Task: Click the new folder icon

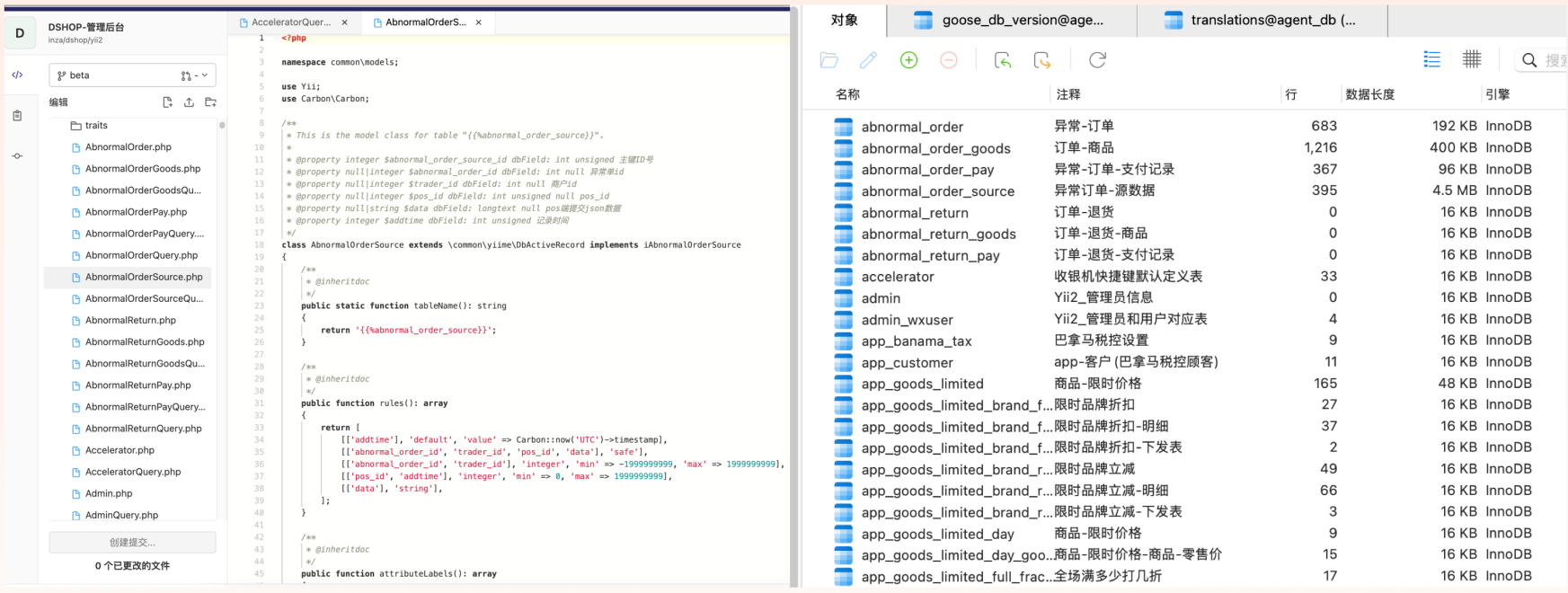Action: pyautogui.click(x=210, y=102)
